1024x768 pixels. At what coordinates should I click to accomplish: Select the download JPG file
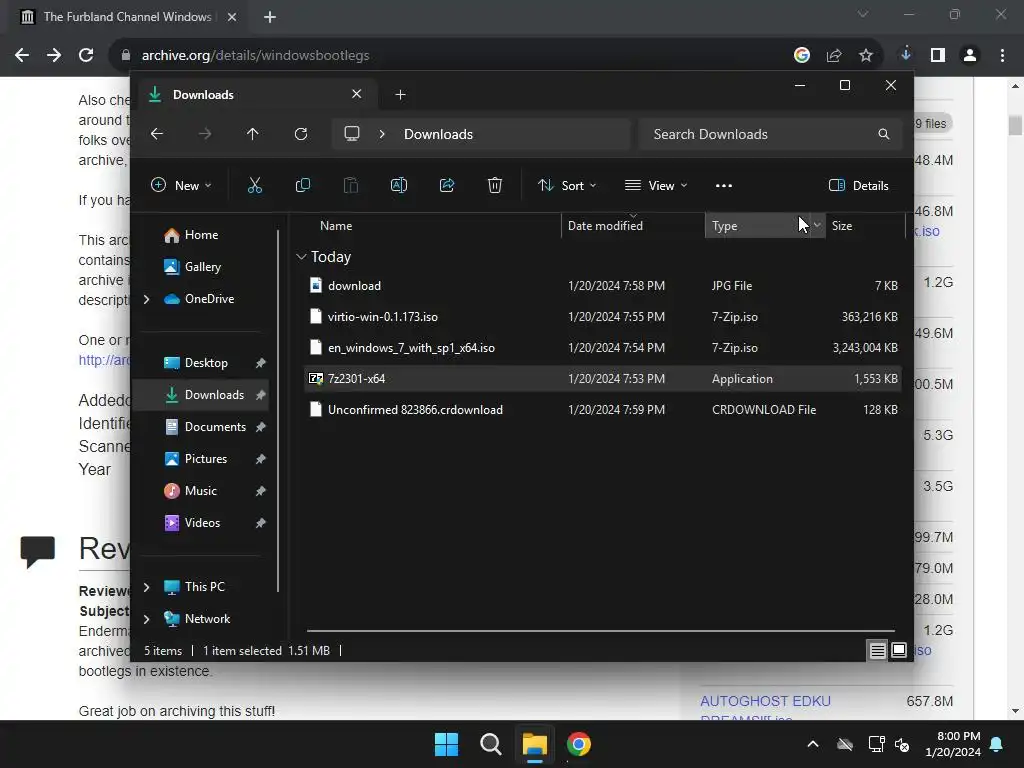pyautogui.click(x=603, y=285)
